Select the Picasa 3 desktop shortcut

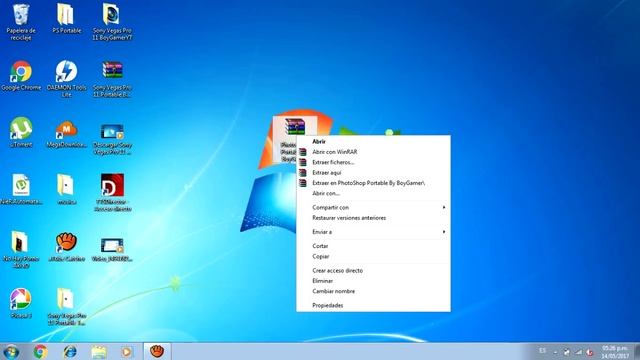point(21,303)
